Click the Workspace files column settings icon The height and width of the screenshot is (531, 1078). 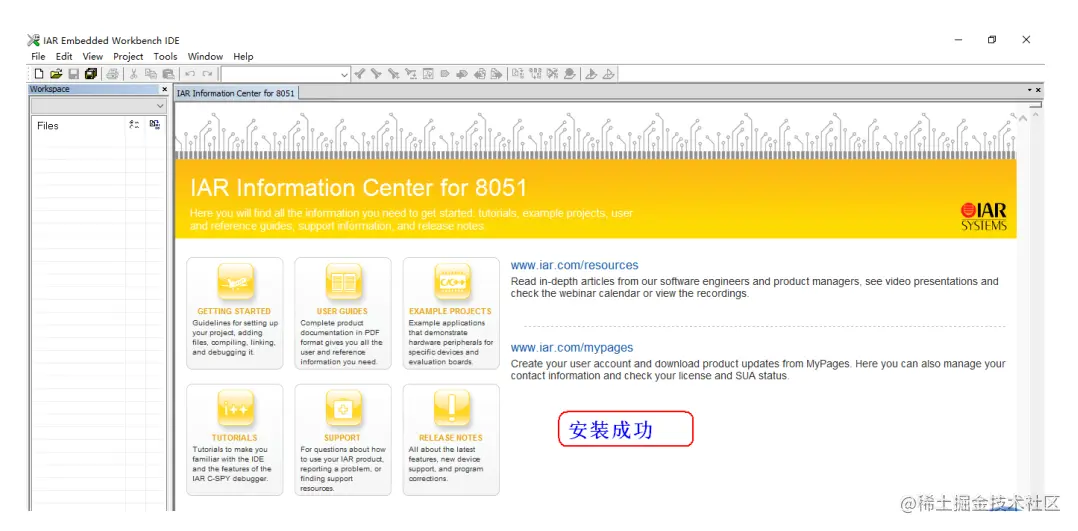point(134,124)
